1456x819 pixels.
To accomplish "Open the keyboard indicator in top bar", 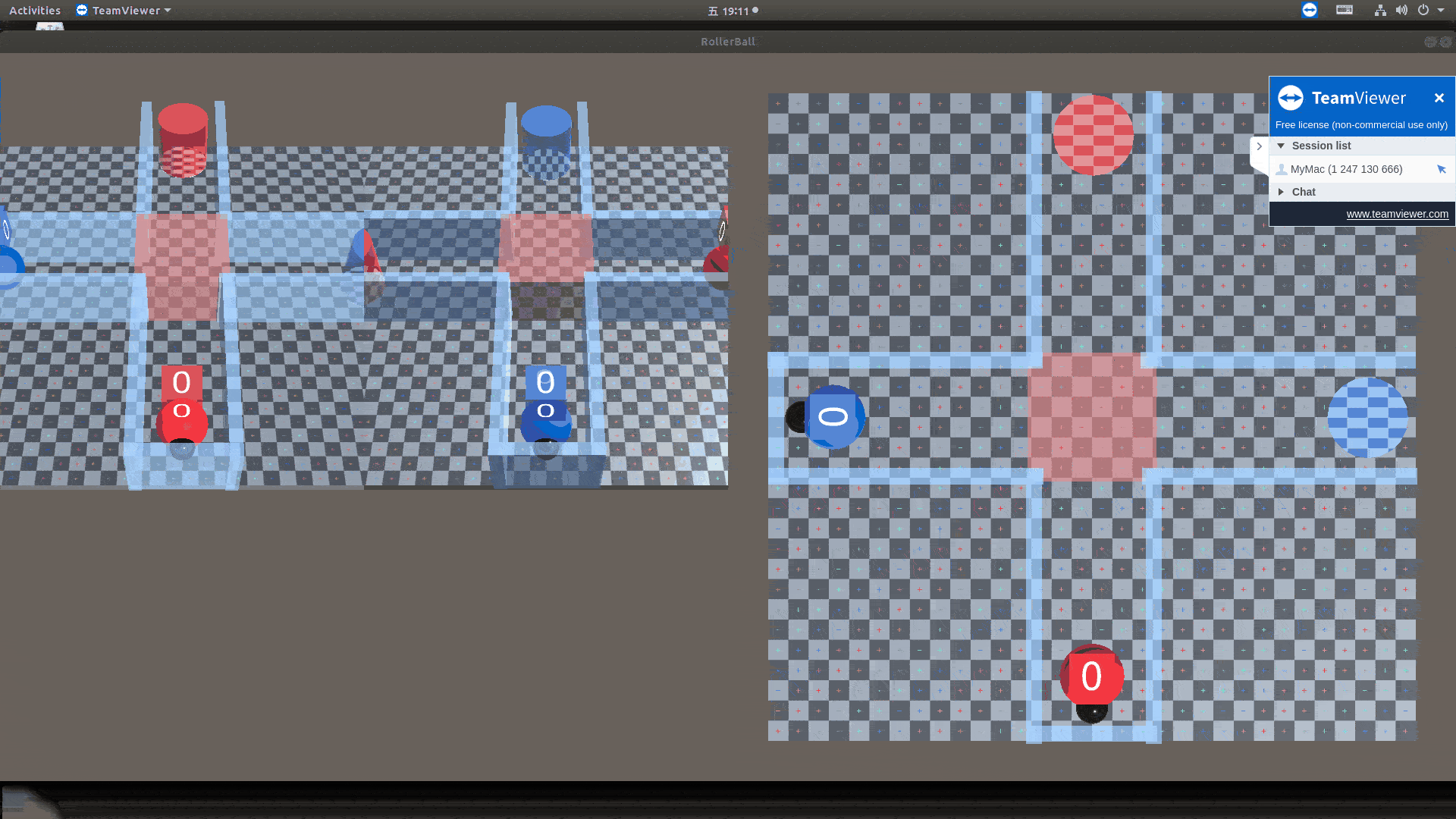I will [x=1344, y=10].
